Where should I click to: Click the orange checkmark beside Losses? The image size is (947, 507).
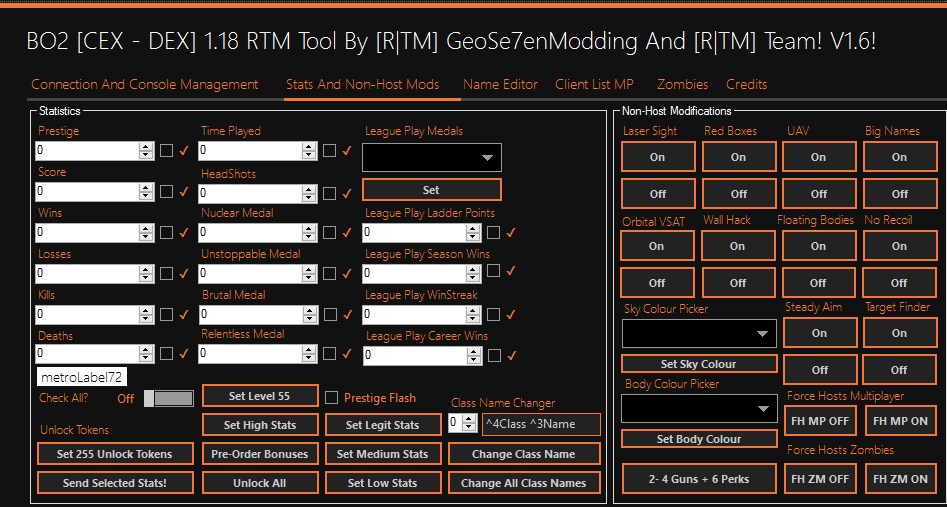[x=184, y=273]
